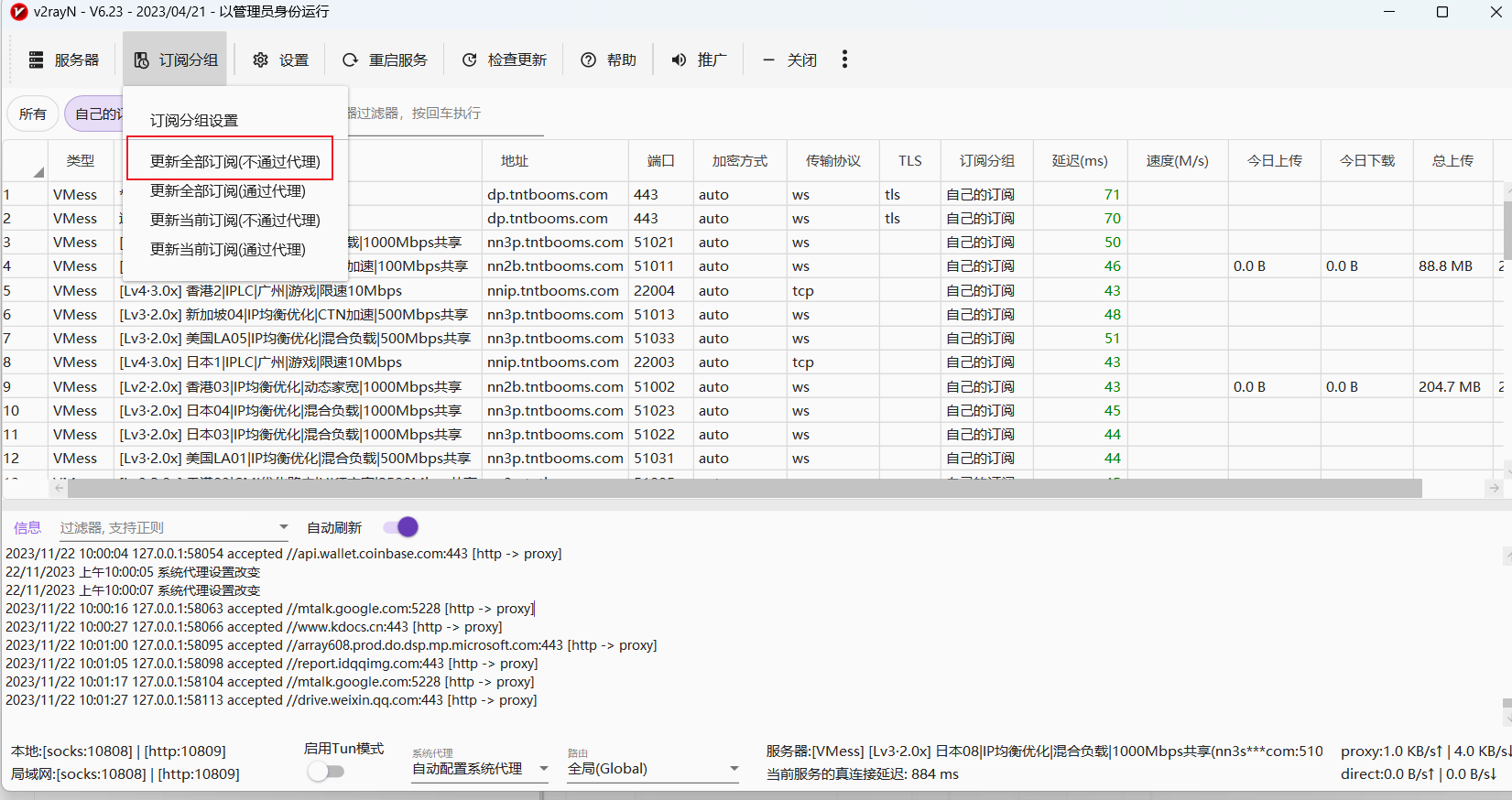The width and height of the screenshot is (1512, 800).
Task: Select the 美国LA01 server row
Action: [x=751, y=458]
